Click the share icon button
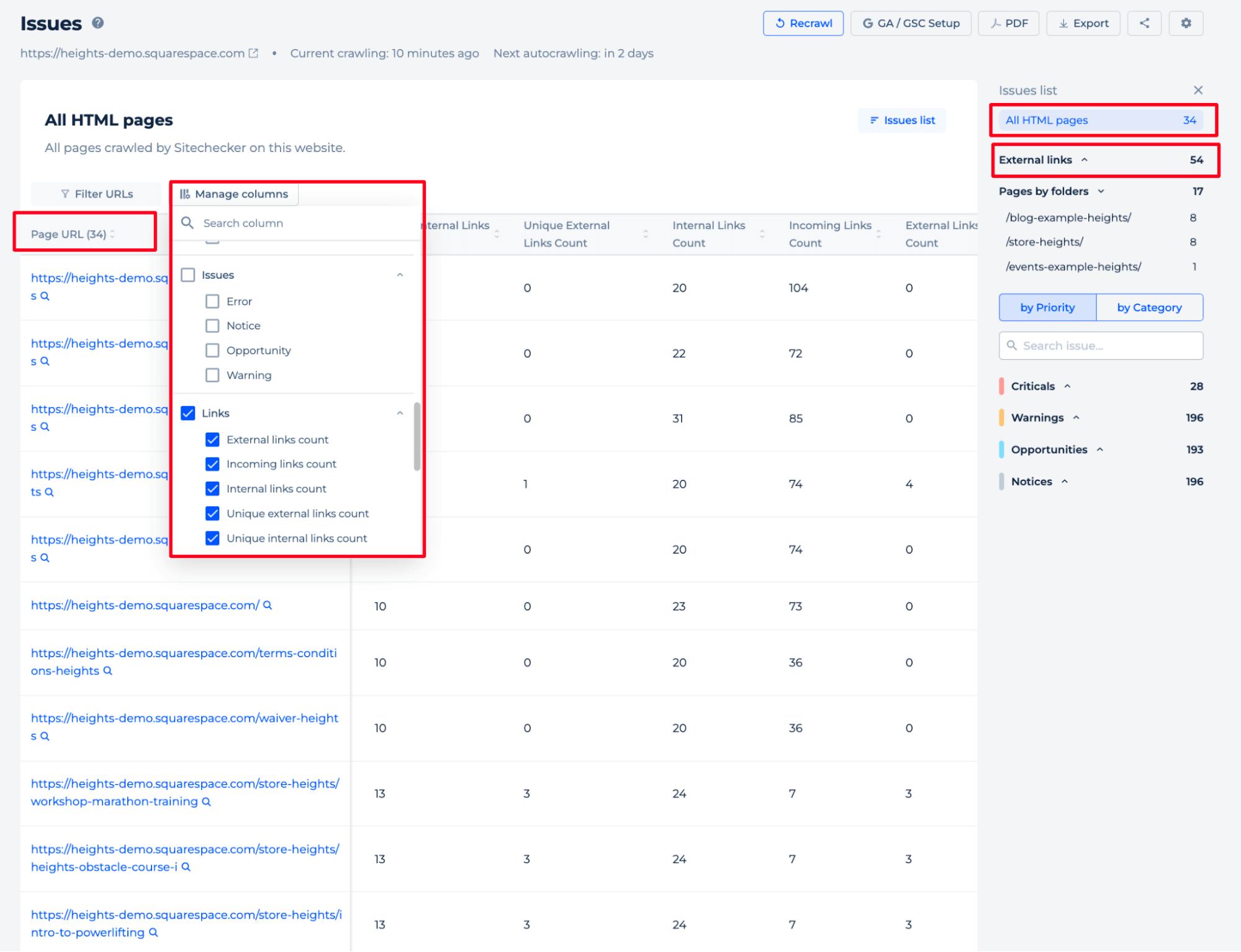This screenshot has height=952, width=1241. click(1144, 24)
